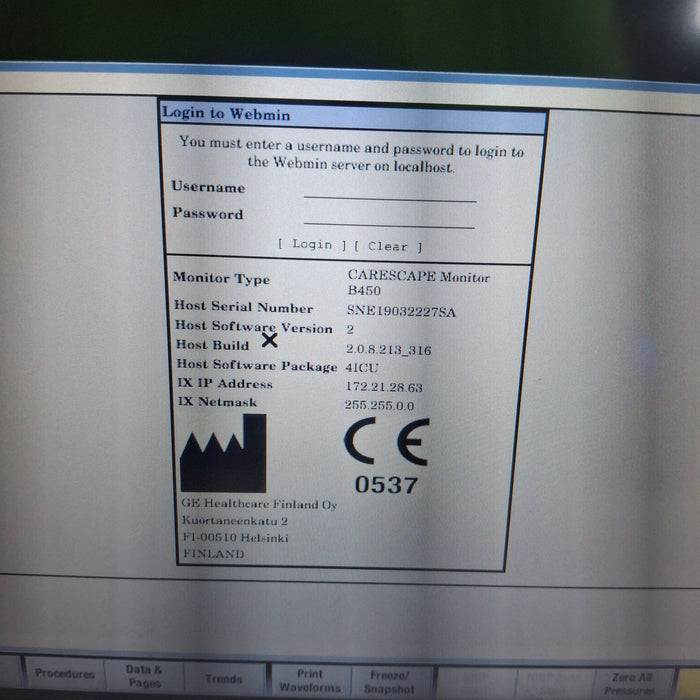Viewport: 700px width, 700px height.
Task: Click the CARESCAPE Monitor B450 text
Action: point(419,283)
